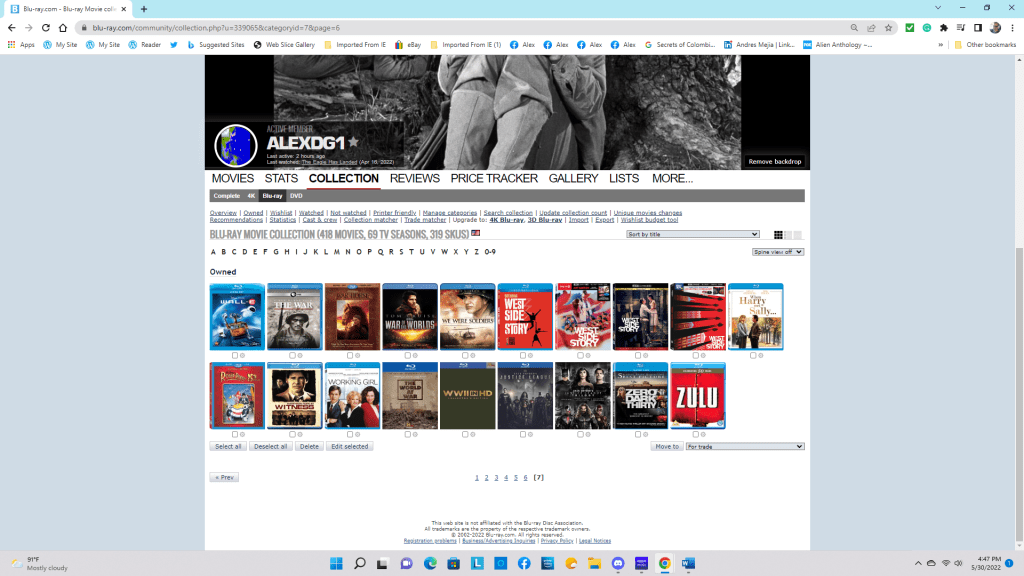Reload the page using the refresh icon
Screen dimensions: 1024x576
click(46, 28)
